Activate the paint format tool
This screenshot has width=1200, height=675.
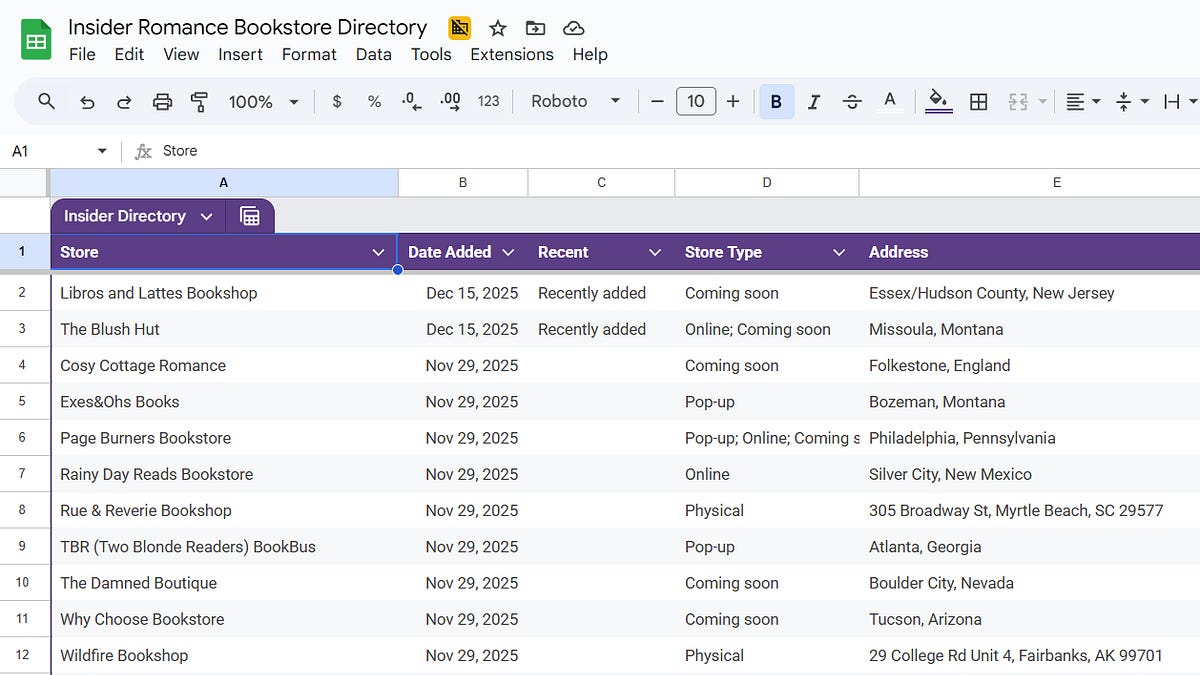tap(199, 101)
